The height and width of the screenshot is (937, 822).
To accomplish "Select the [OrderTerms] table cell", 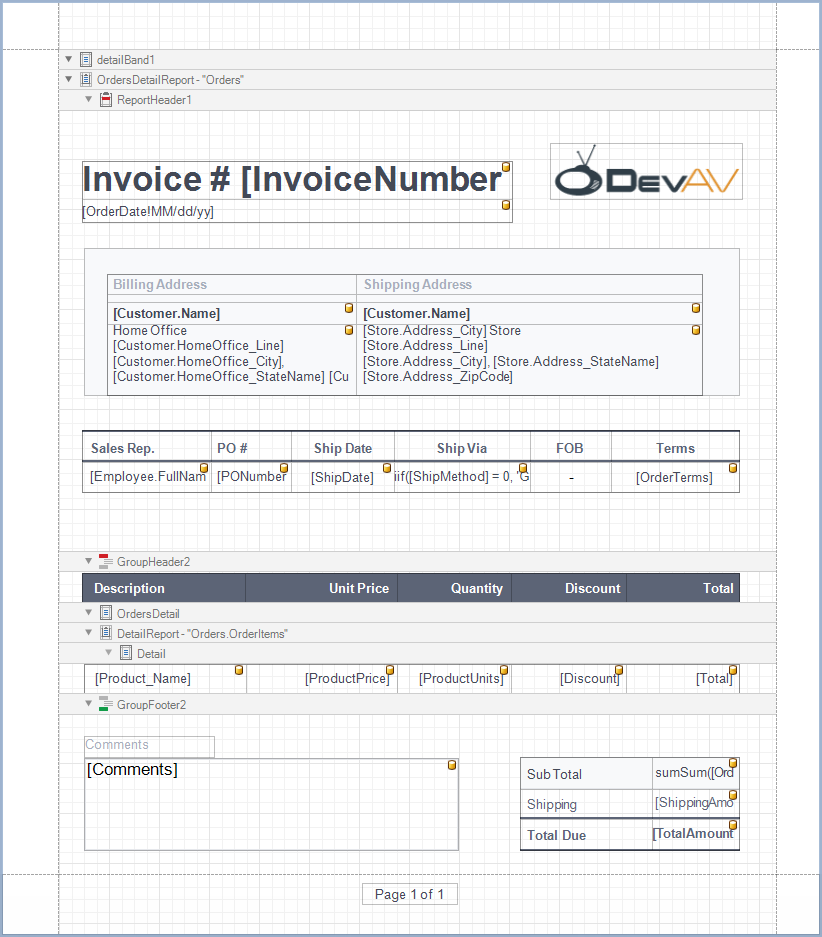I will [674, 478].
